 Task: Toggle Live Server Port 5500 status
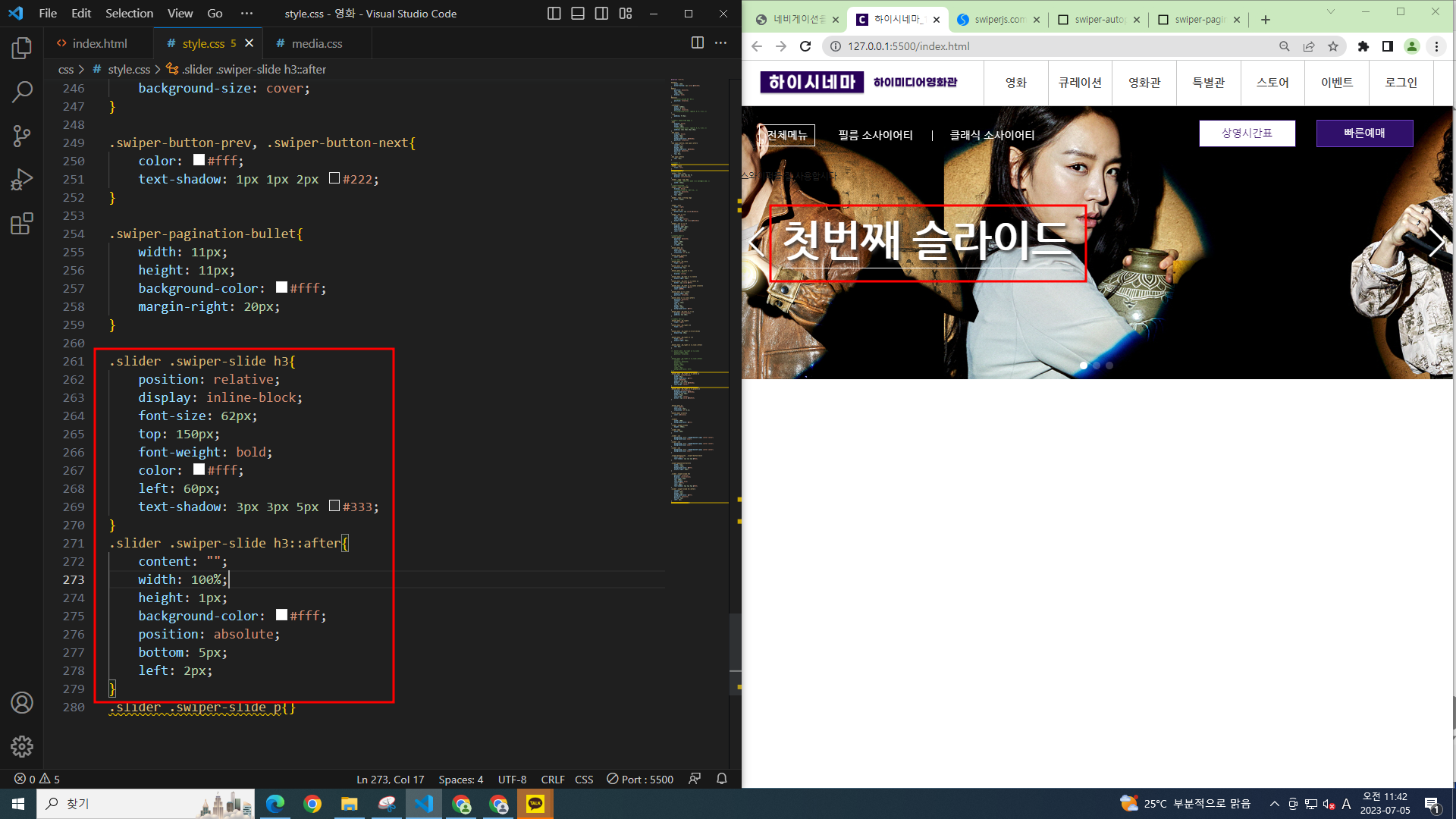(x=640, y=779)
